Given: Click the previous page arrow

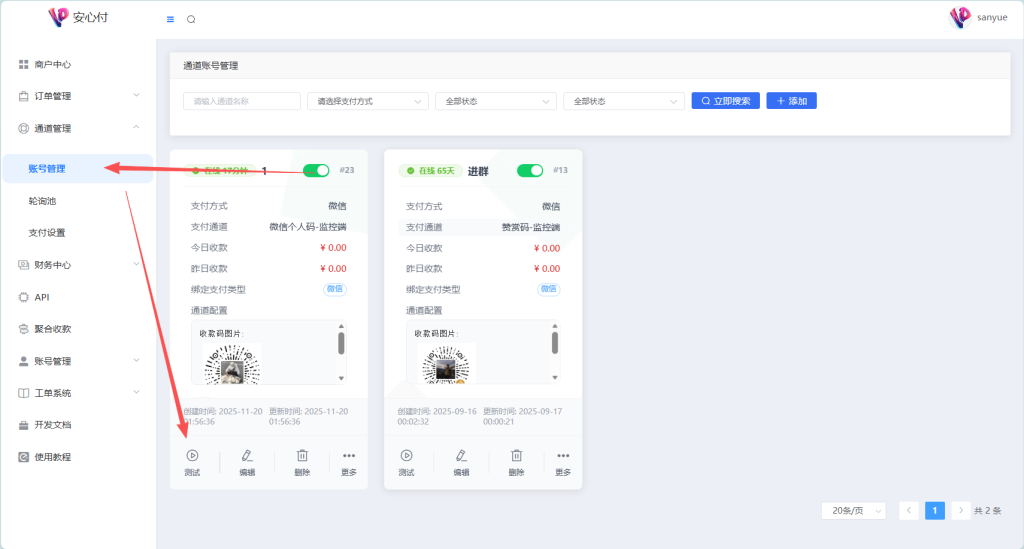Looking at the screenshot, I should pos(908,510).
